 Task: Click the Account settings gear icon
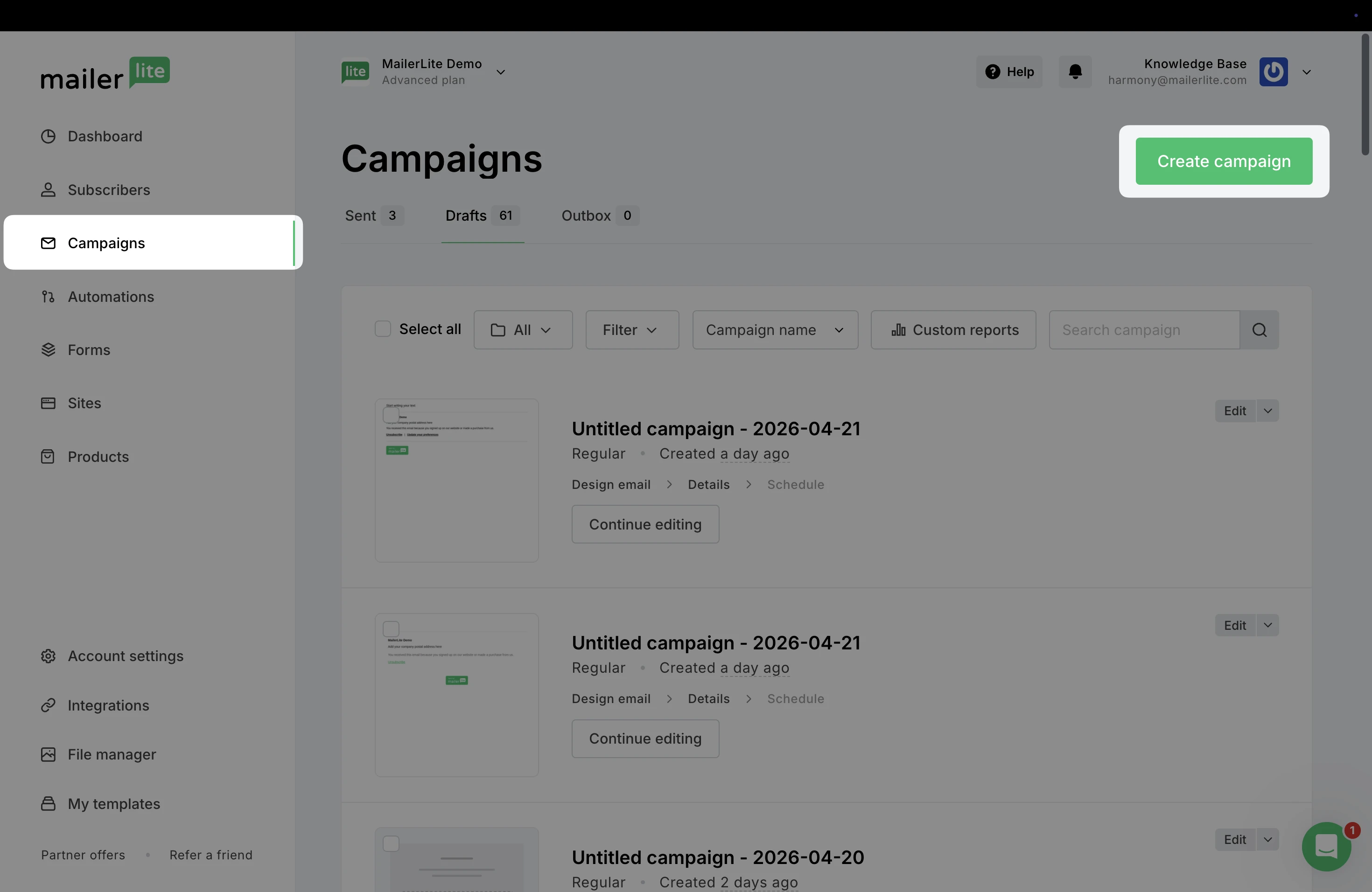point(48,656)
